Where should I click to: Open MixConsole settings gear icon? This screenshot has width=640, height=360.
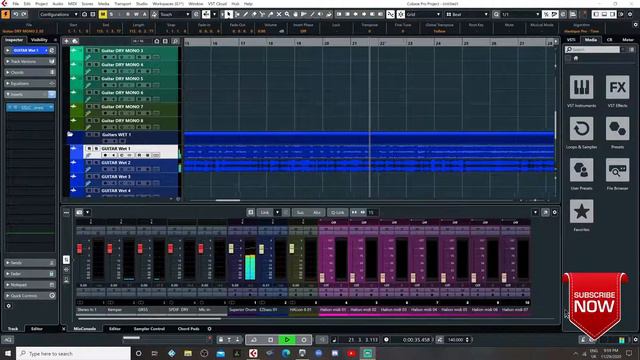(x=554, y=212)
